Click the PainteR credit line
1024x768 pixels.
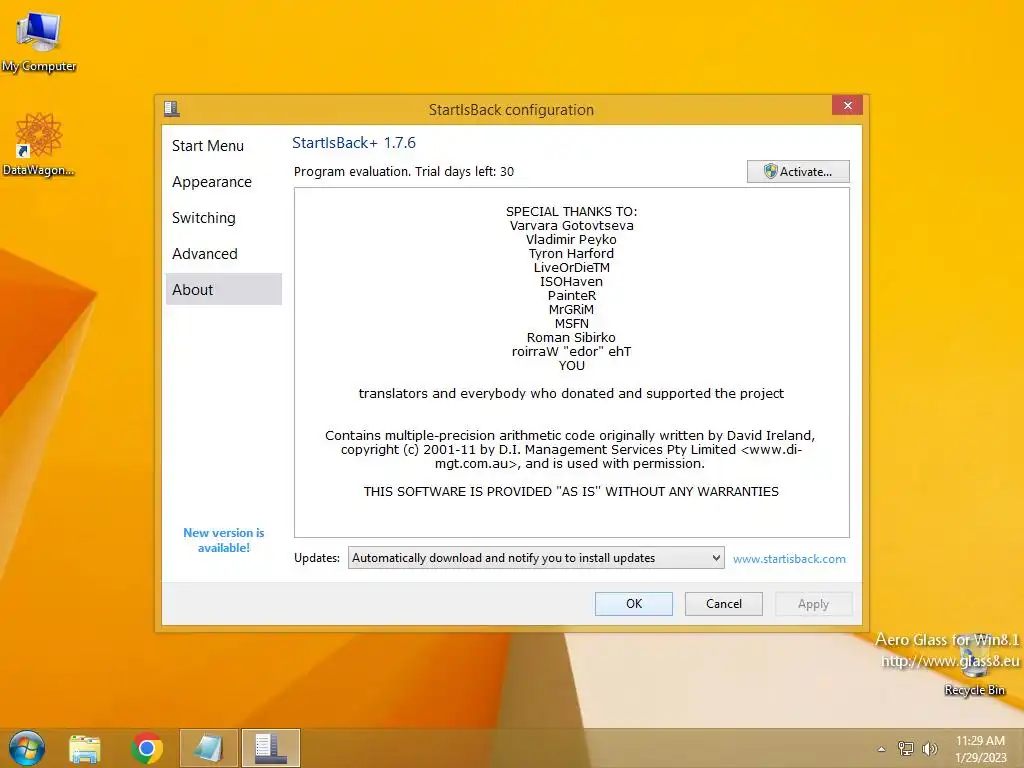click(571, 295)
